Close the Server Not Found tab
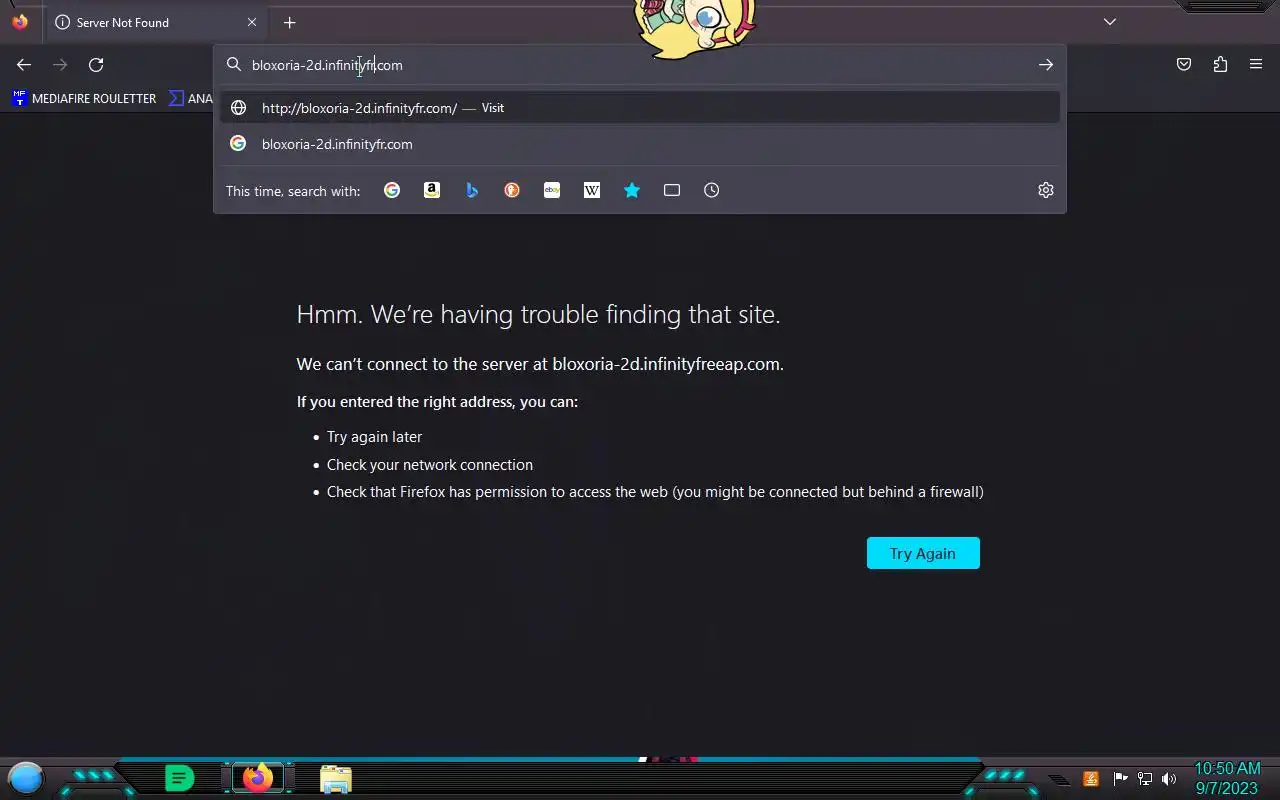This screenshot has height=800, width=1280. coord(252,22)
